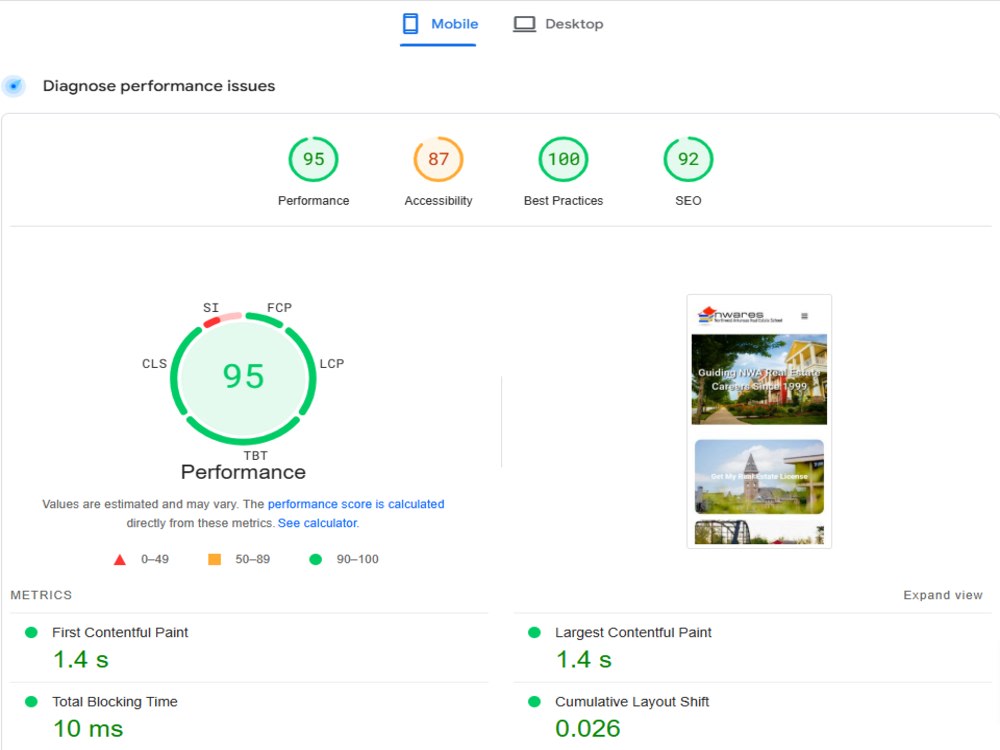
Task: Click the 90–100 legend range text
Action: tap(357, 559)
